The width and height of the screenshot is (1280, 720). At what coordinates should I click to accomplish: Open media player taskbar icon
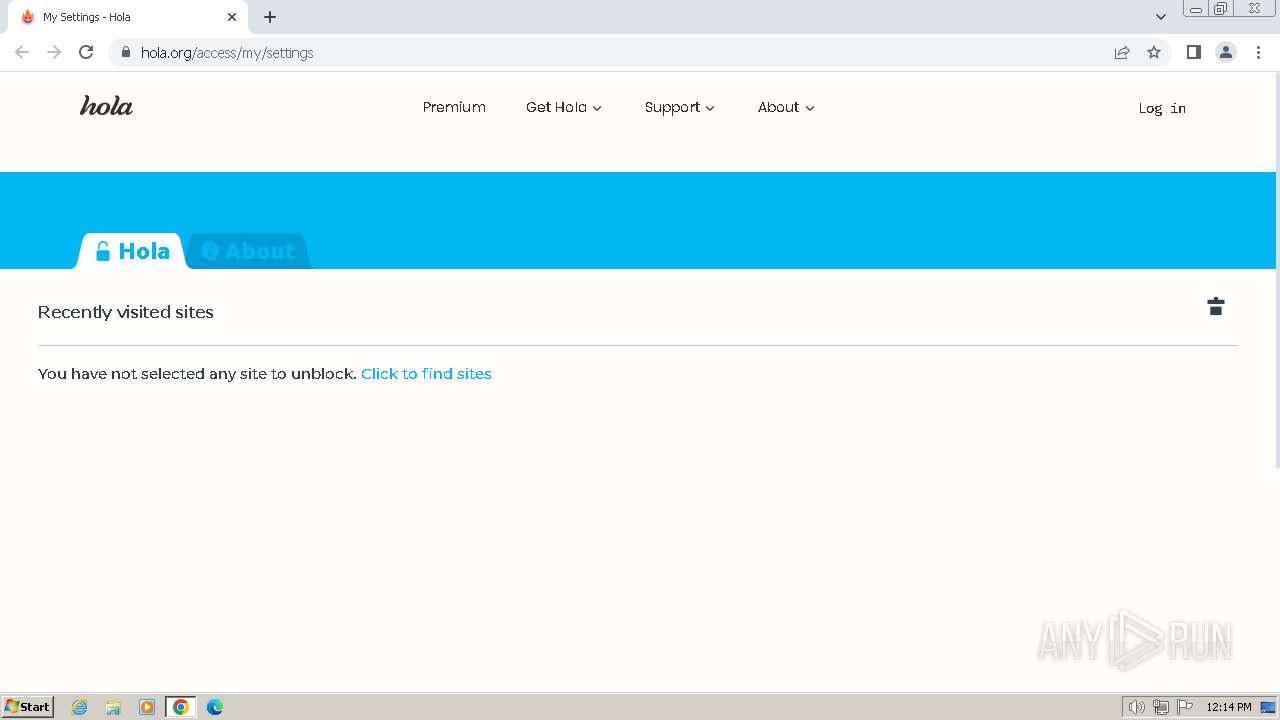click(147, 707)
